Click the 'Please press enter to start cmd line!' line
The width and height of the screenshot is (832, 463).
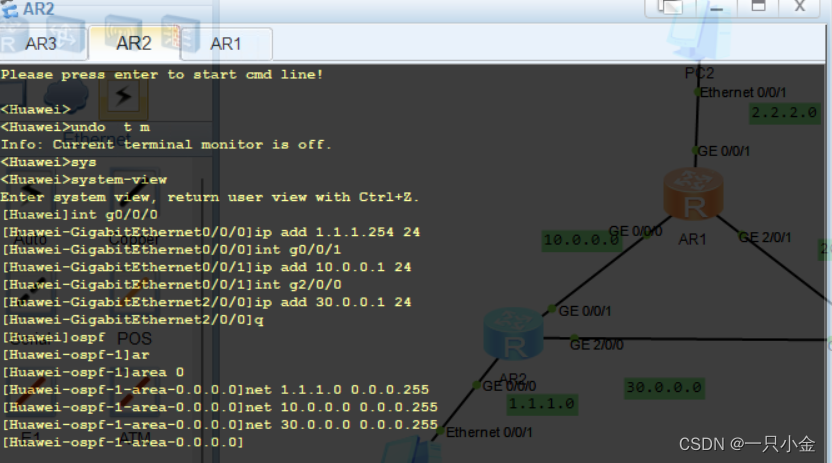(162, 75)
